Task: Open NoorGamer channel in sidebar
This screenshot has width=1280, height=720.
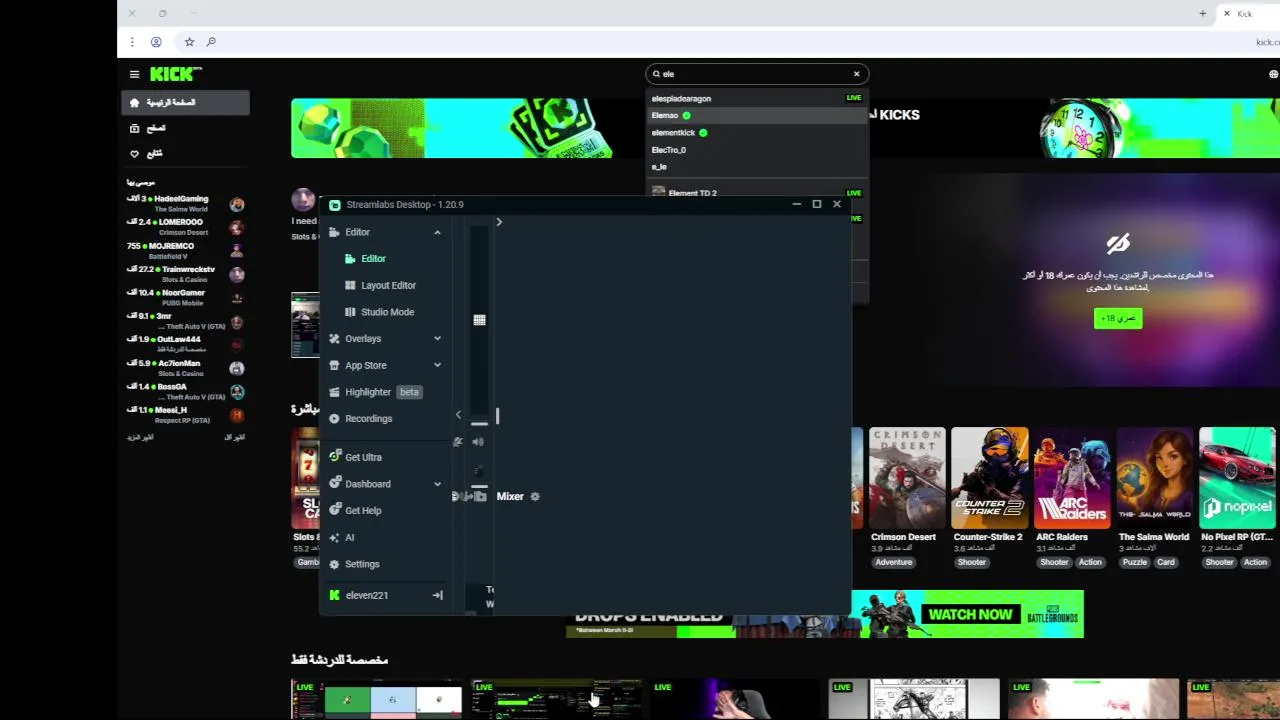Action: pos(185,297)
